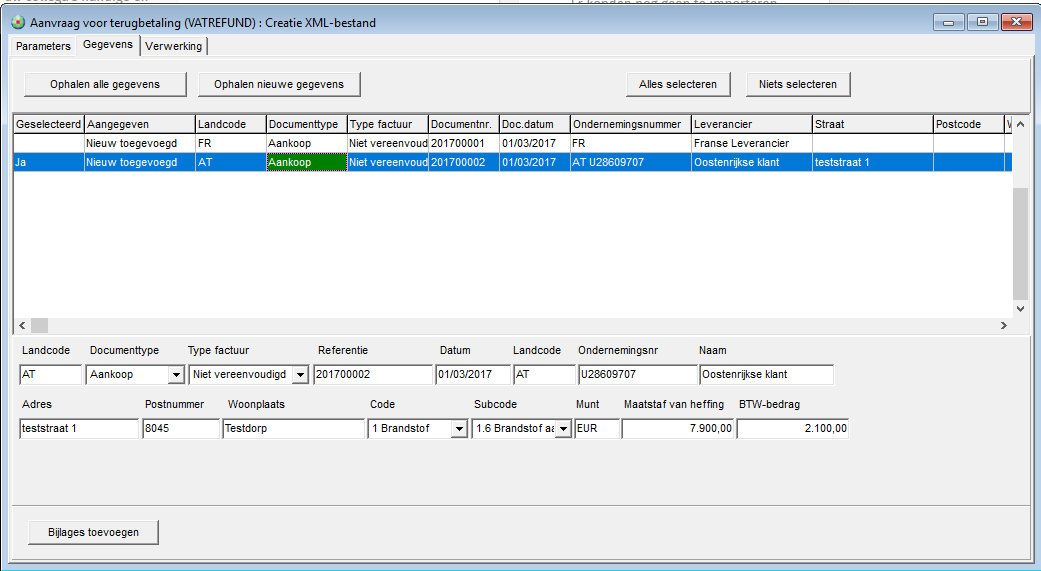
Task: Select the Oostenrijkse klant cell in grid
Action: pyautogui.click(x=752, y=162)
